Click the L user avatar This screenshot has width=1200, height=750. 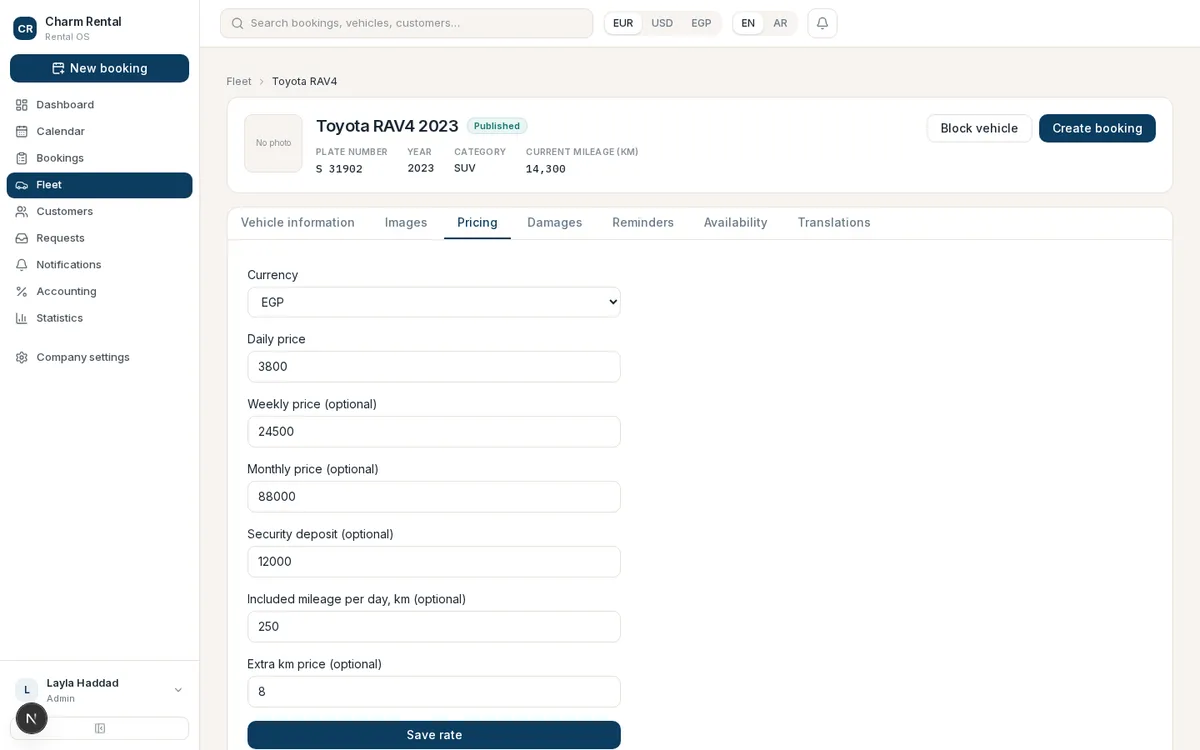click(27, 690)
